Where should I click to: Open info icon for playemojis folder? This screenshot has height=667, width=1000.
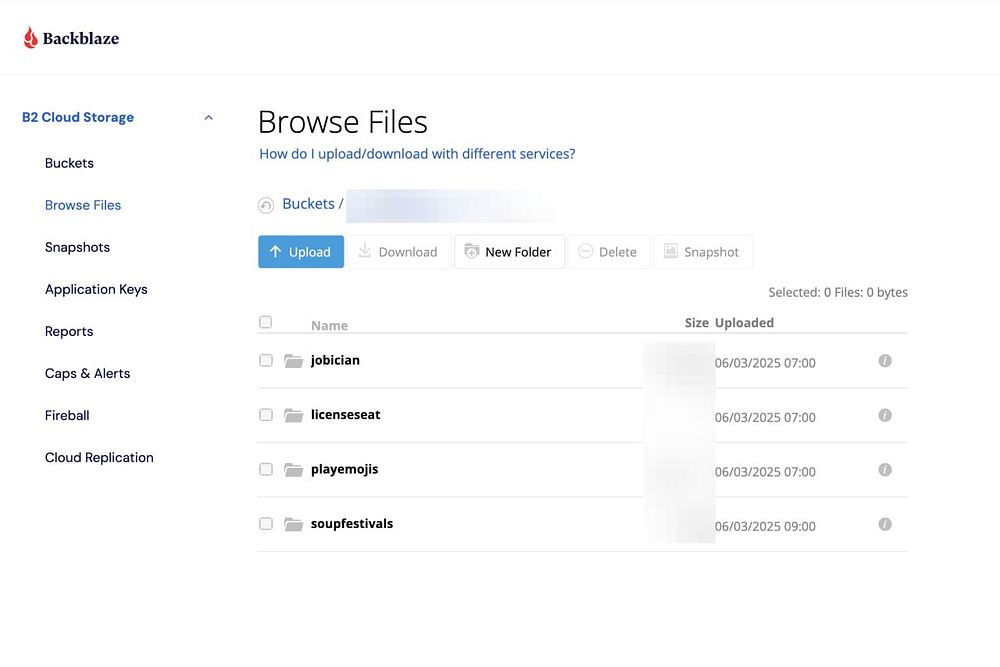coord(885,470)
